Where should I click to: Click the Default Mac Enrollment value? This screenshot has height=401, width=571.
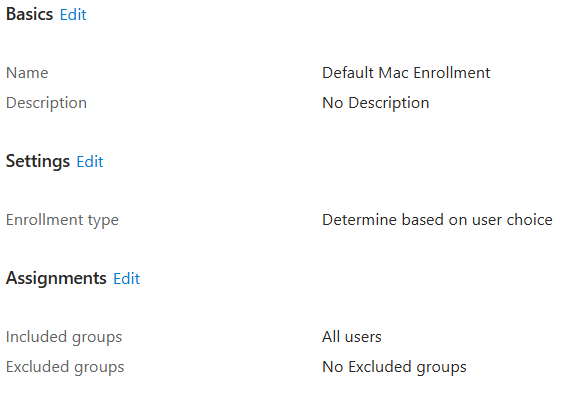(406, 73)
